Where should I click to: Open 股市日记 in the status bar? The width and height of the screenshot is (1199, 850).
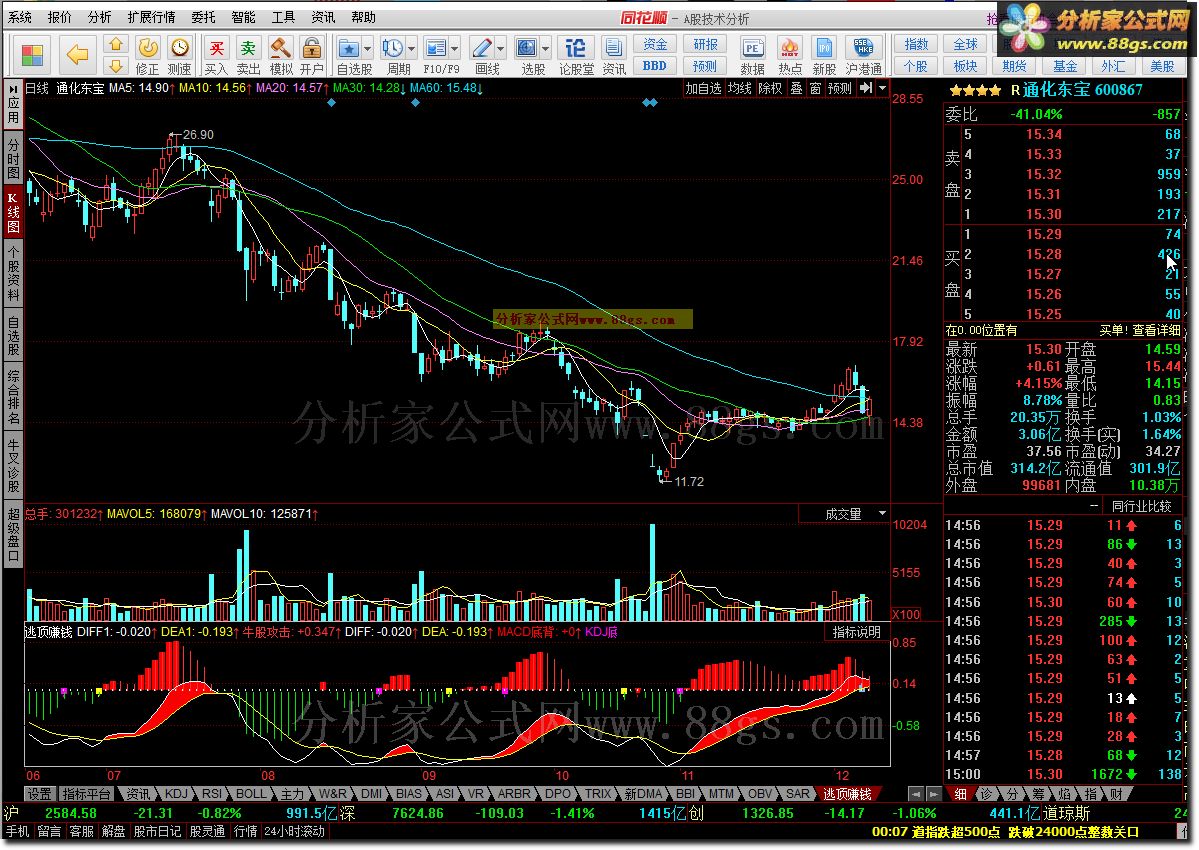click(158, 831)
